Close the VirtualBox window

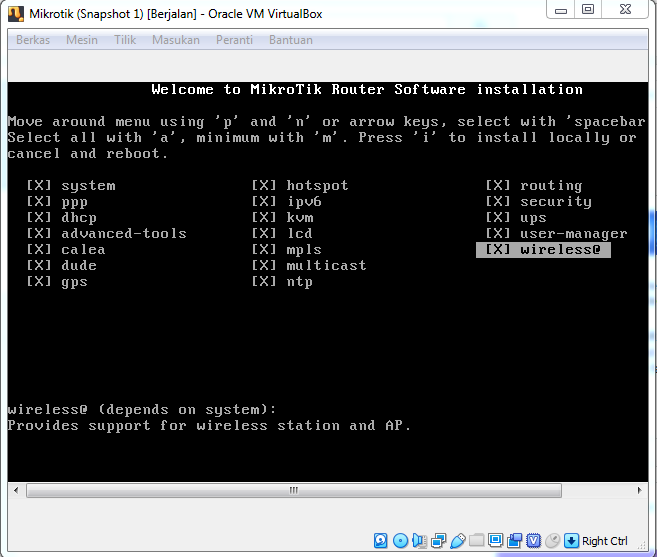(625, 10)
